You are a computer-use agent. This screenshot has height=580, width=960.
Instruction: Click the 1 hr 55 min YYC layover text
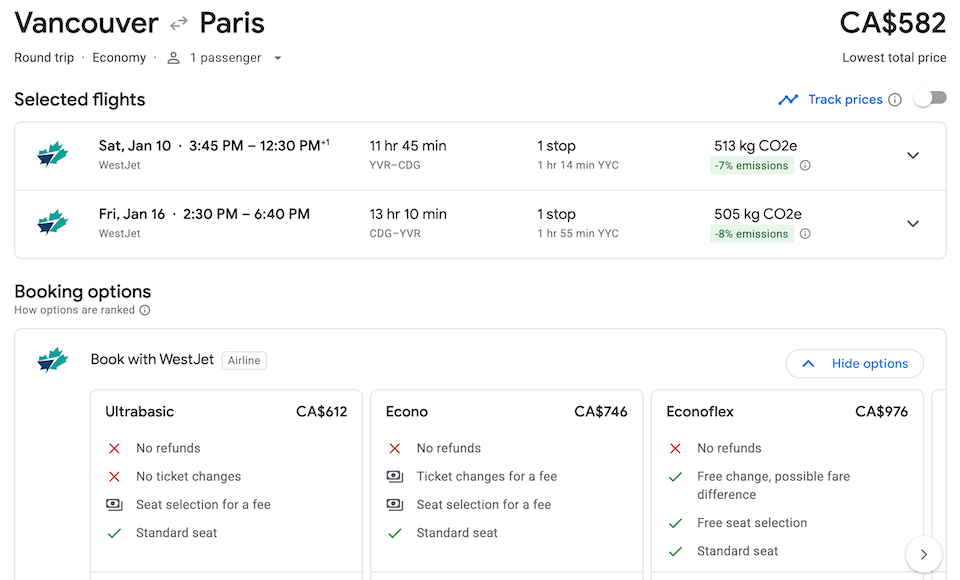pyautogui.click(x=578, y=233)
